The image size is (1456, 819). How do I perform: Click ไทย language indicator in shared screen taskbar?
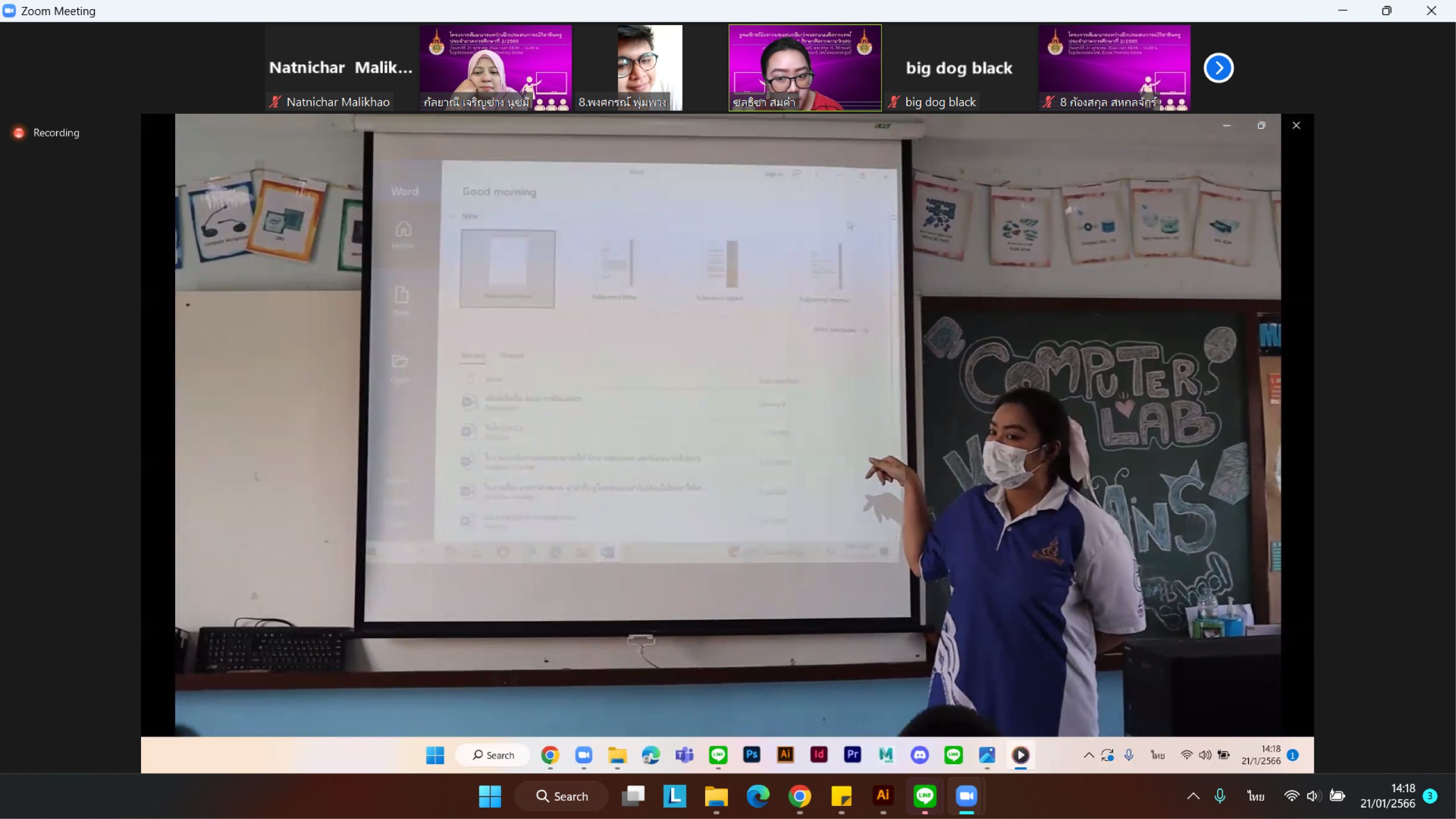[1157, 755]
